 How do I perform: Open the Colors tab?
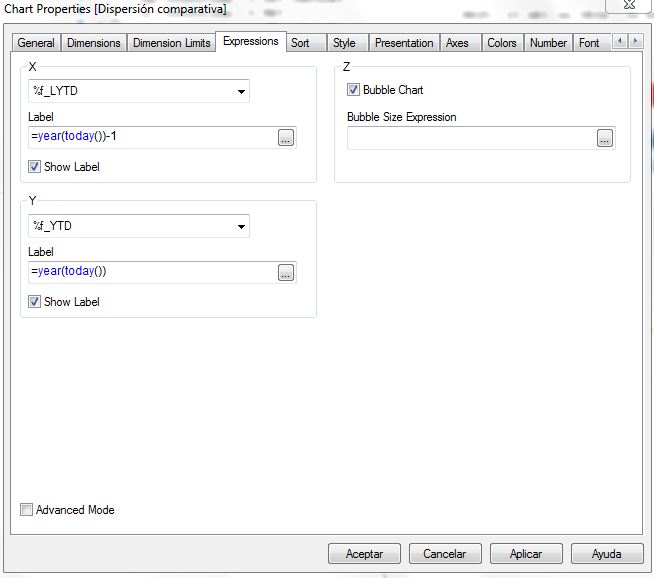(501, 43)
